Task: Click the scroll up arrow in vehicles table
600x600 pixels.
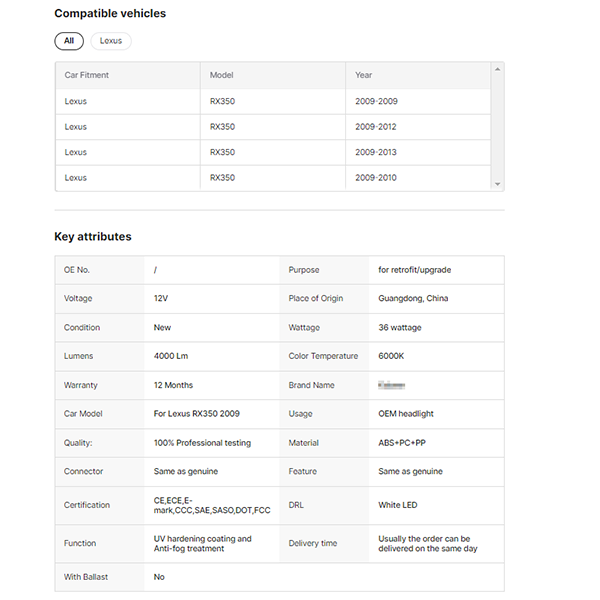Action: click(x=497, y=70)
